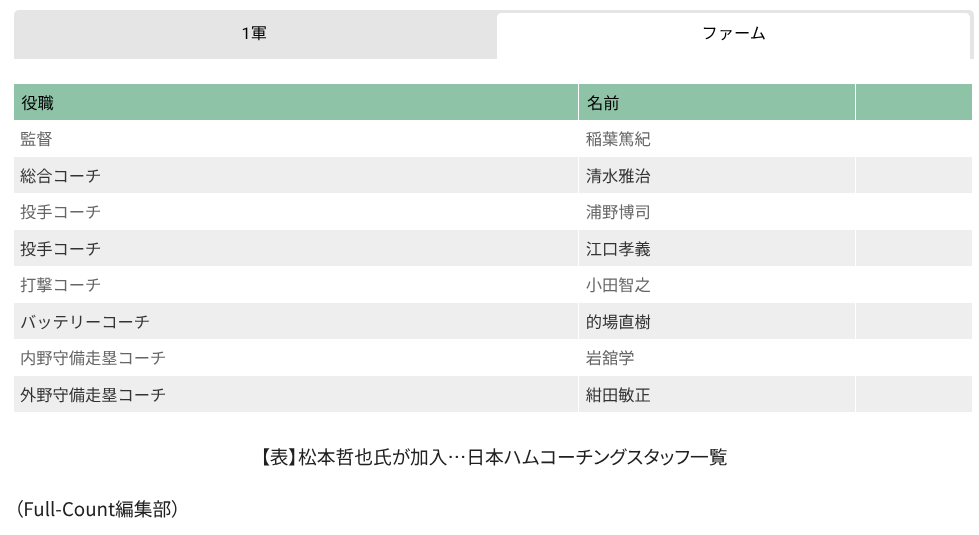
Task: Click the name 岩舘学
Action: (610, 358)
